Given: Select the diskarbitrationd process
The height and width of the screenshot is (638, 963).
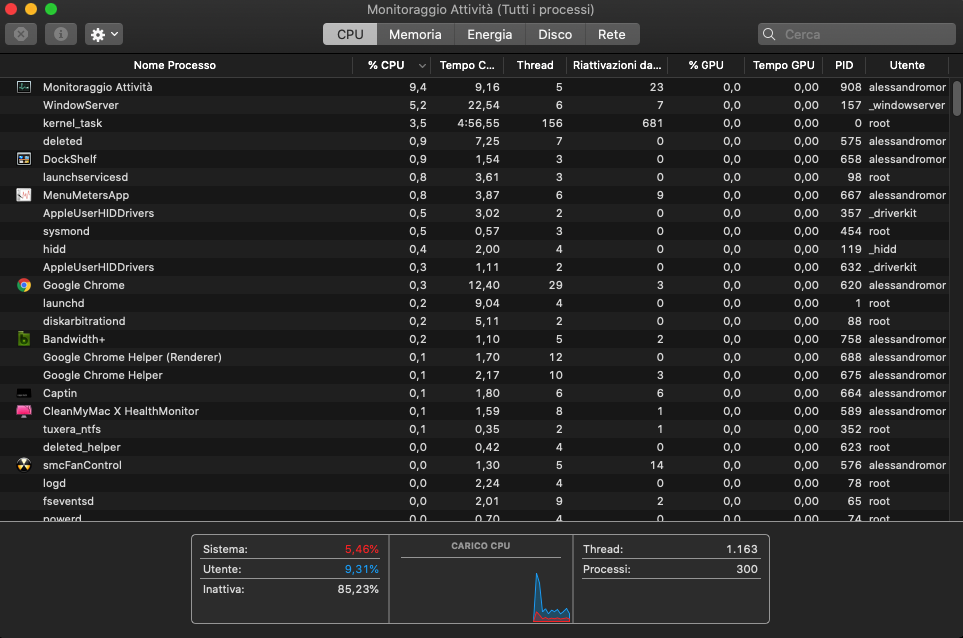Looking at the screenshot, I should click(x=475, y=321).
